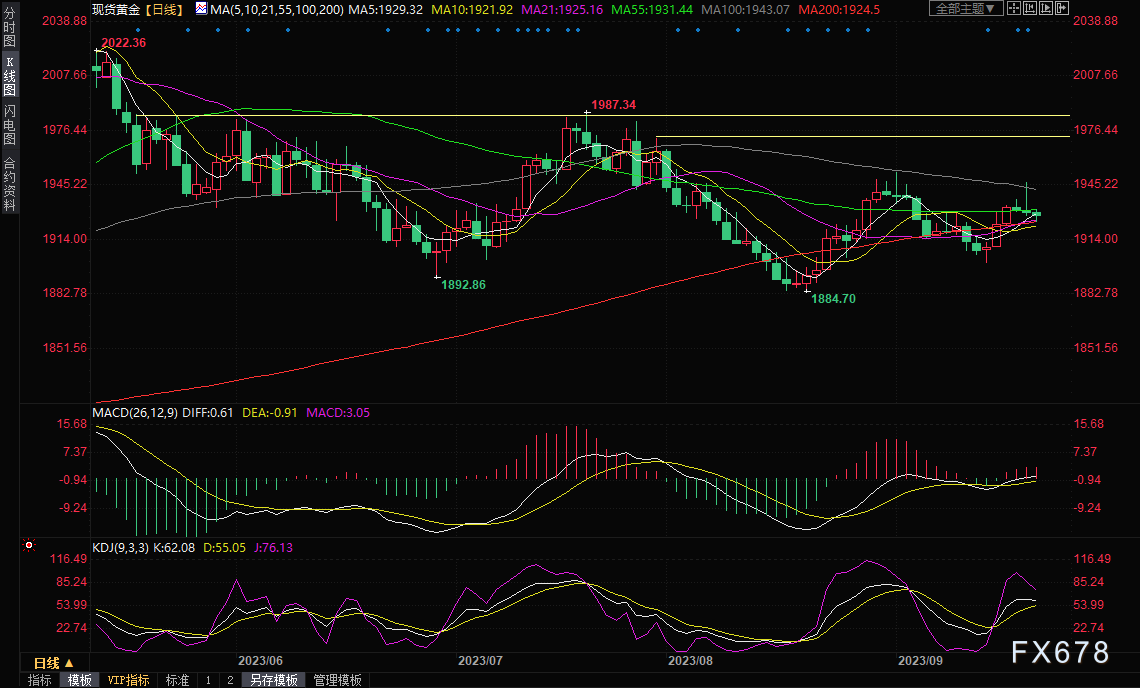Open 合约资料 contract info tab
Image resolution: width=1140 pixels, height=688 pixels.
9,184
